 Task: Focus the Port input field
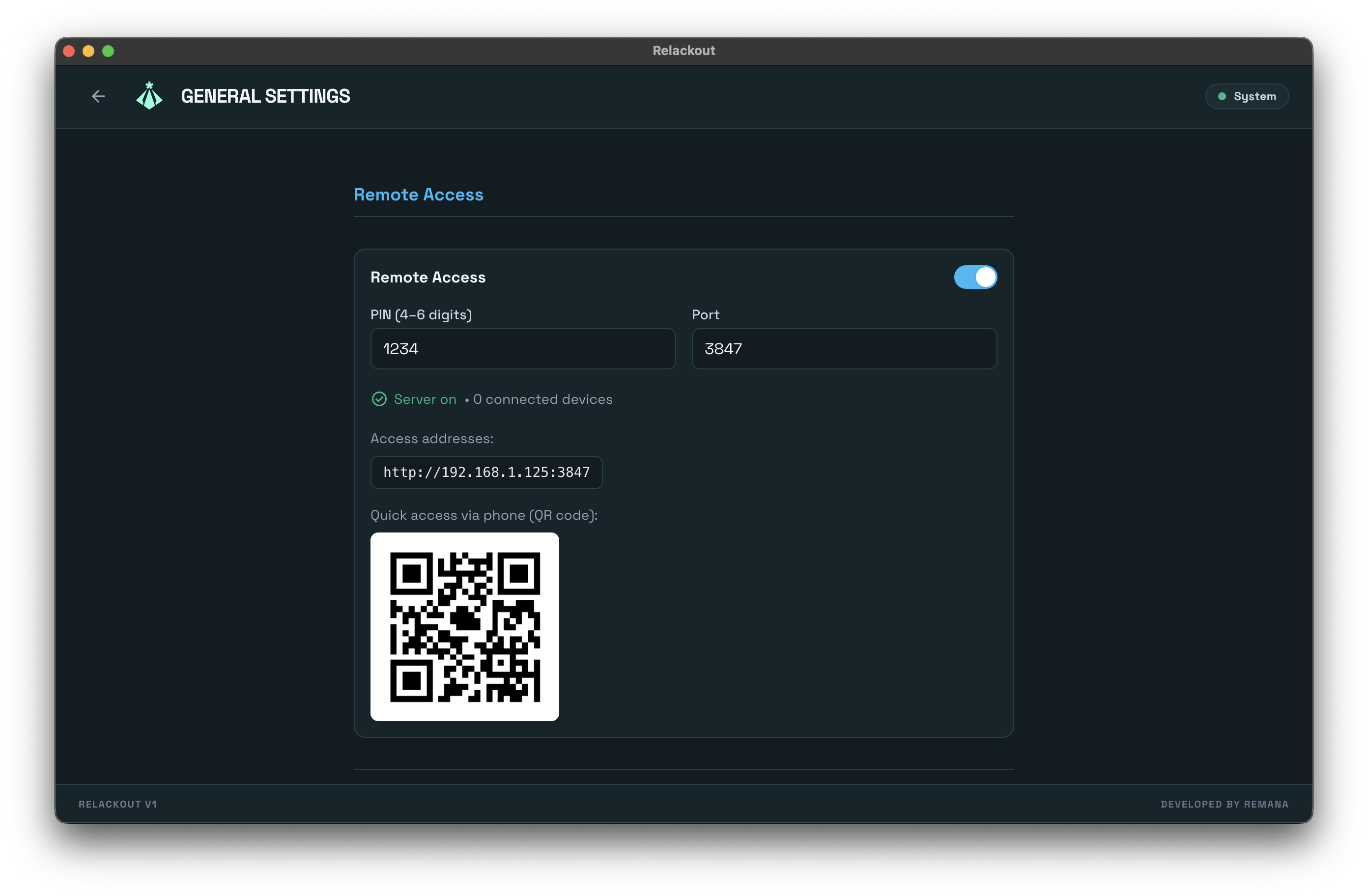844,349
